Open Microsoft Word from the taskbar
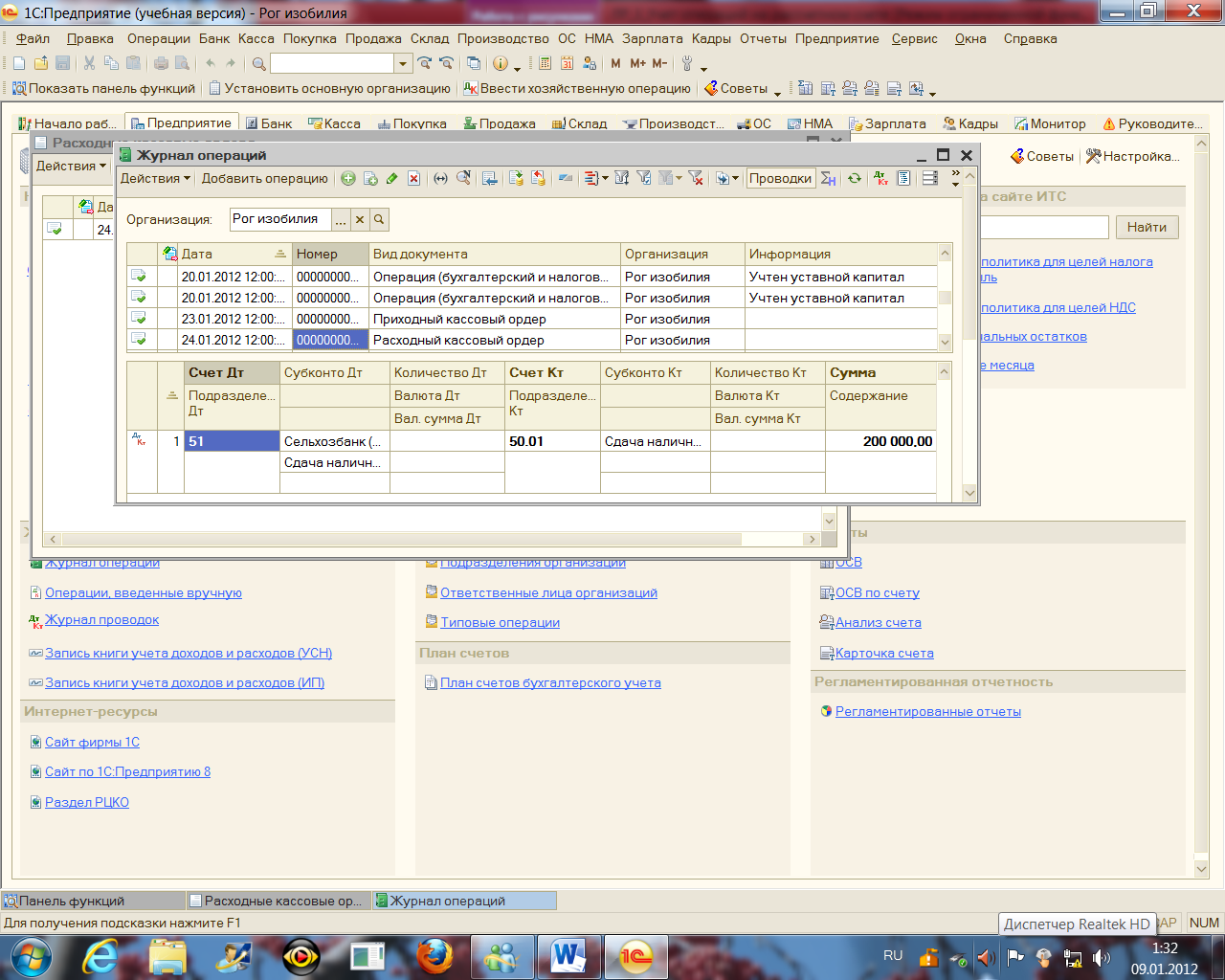 [x=568, y=956]
